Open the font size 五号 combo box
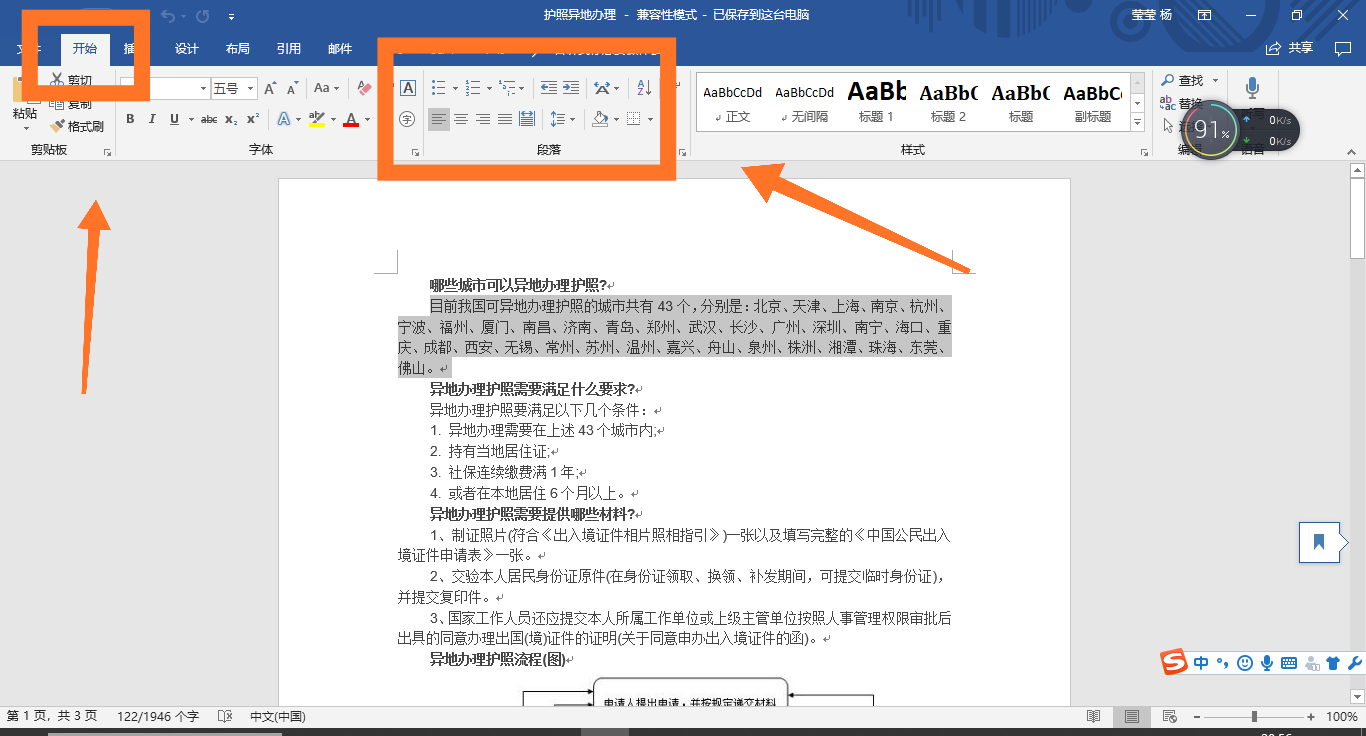Screen dimensions: 1366x736 pyautogui.click(x=234, y=89)
